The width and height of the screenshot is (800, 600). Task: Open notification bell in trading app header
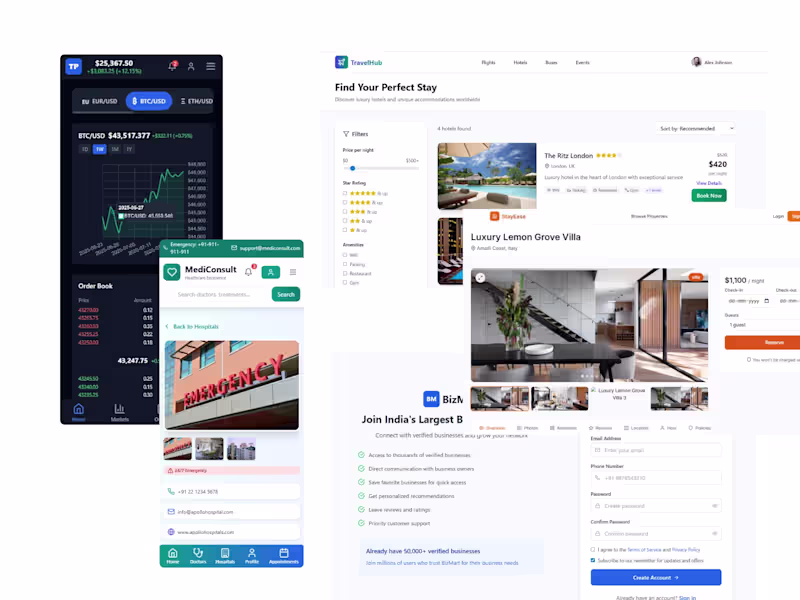point(172,66)
